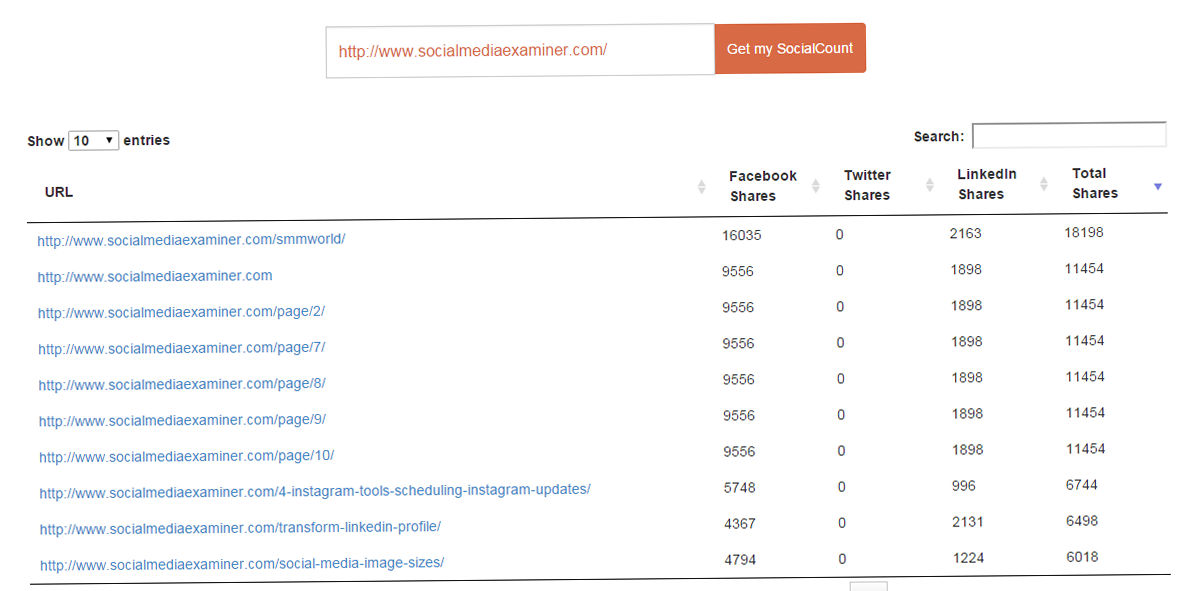Open the page/10/ link
1180x591 pixels.
187,456
